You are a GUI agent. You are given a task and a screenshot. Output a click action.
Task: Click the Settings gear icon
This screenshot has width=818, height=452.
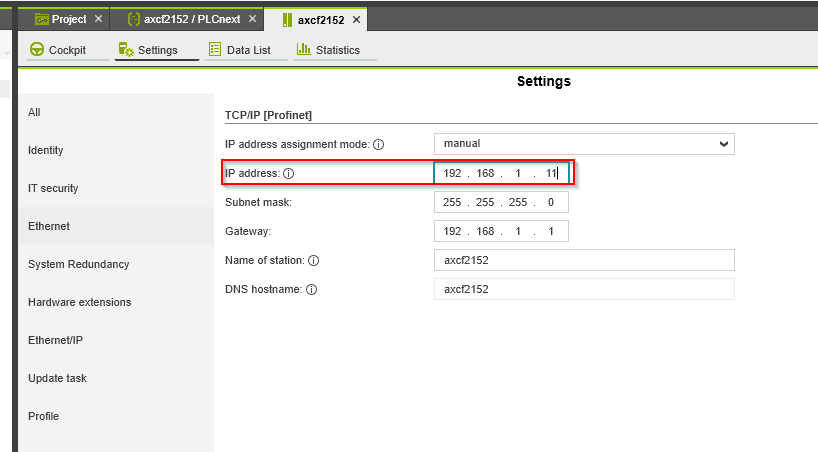pos(126,49)
